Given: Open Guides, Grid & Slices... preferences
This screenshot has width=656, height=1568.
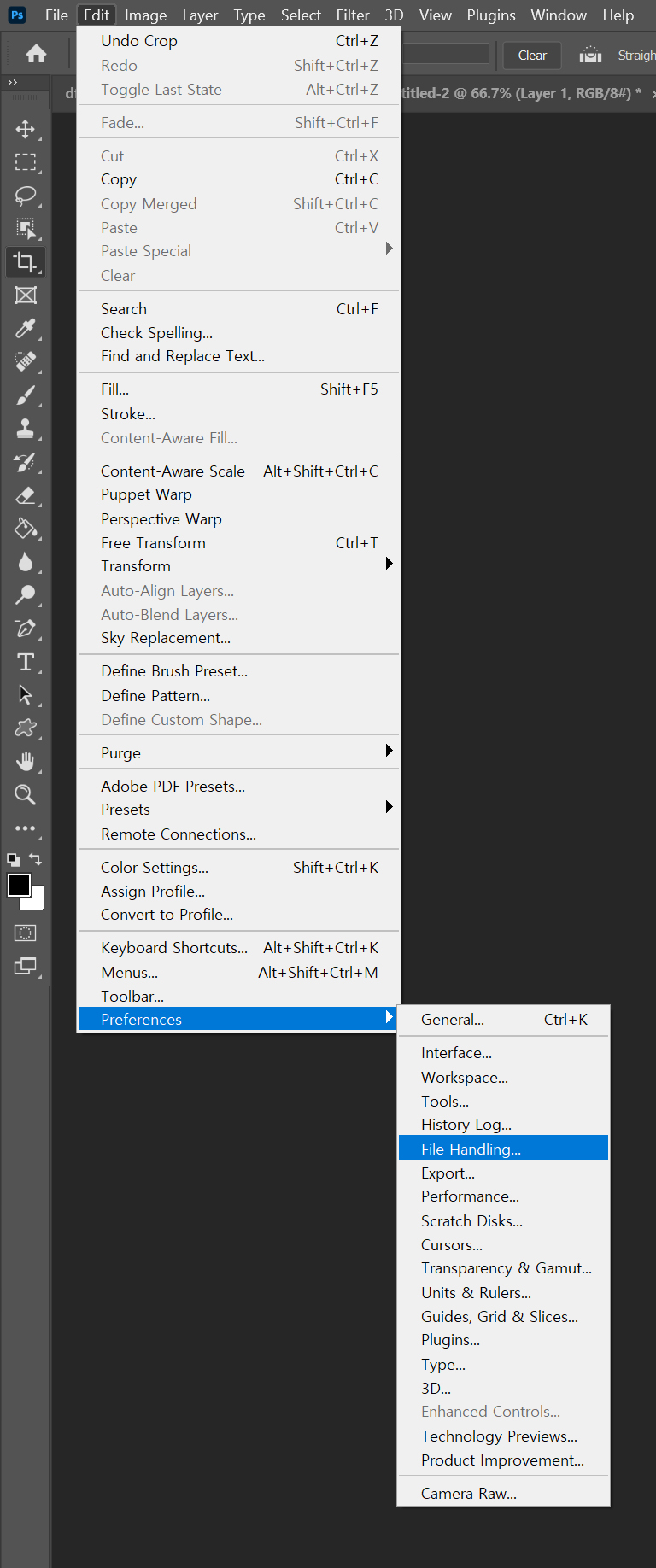Looking at the screenshot, I should coord(503,1317).
